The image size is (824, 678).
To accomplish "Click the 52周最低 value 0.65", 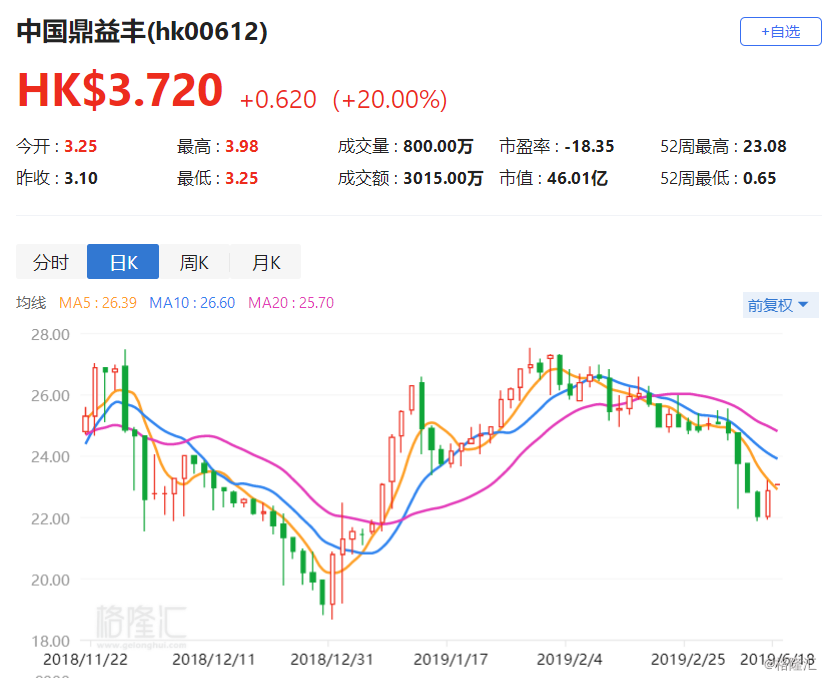I will [759, 178].
